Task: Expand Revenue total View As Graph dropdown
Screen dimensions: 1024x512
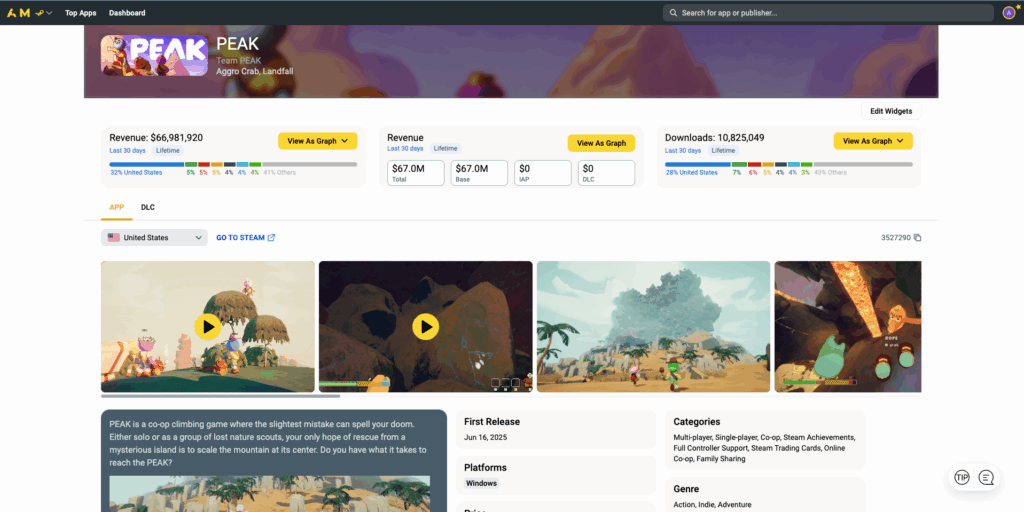Action: point(317,141)
